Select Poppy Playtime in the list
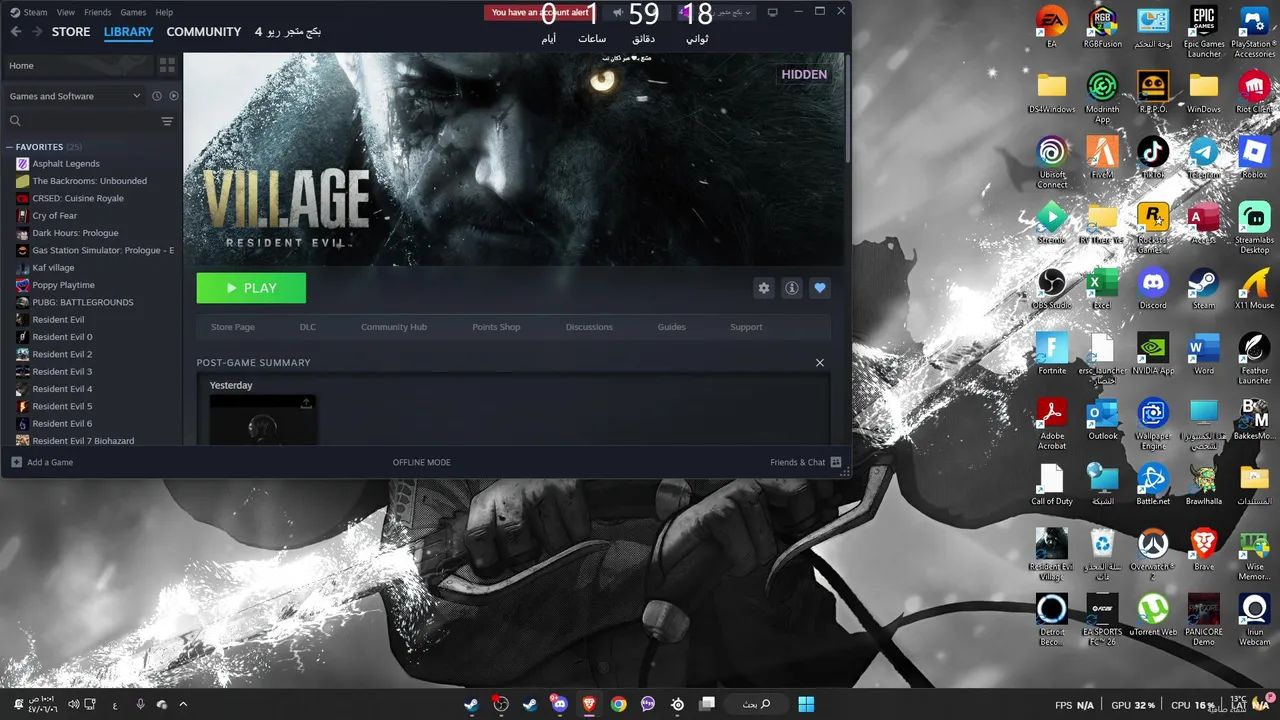The width and height of the screenshot is (1280, 720). coord(64,285)
